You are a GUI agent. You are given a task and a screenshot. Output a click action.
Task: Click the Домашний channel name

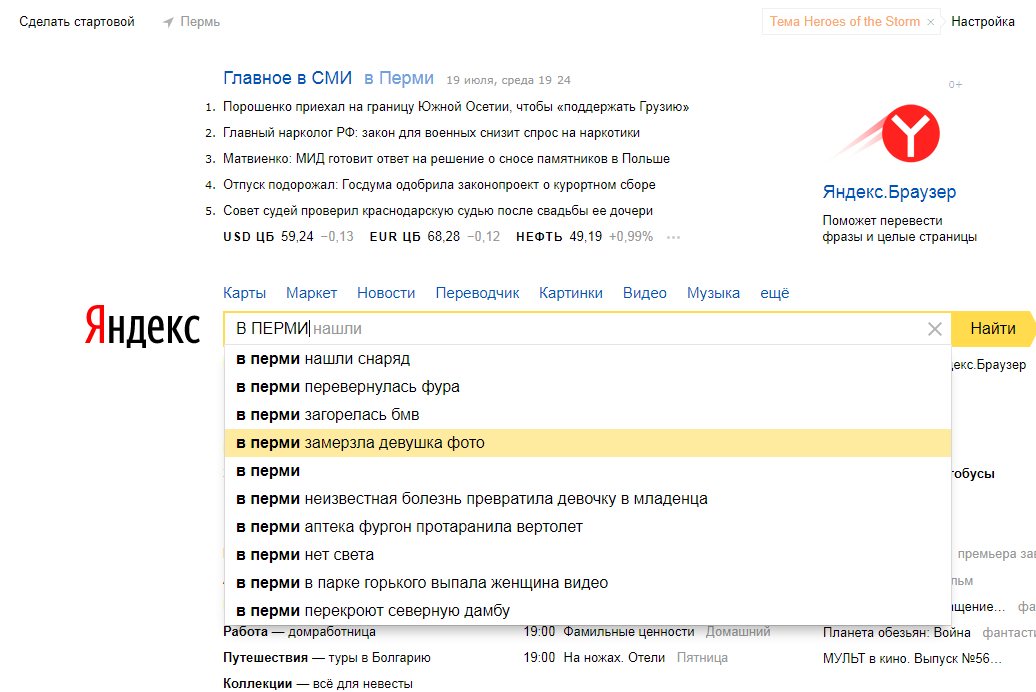pos(738,632)
